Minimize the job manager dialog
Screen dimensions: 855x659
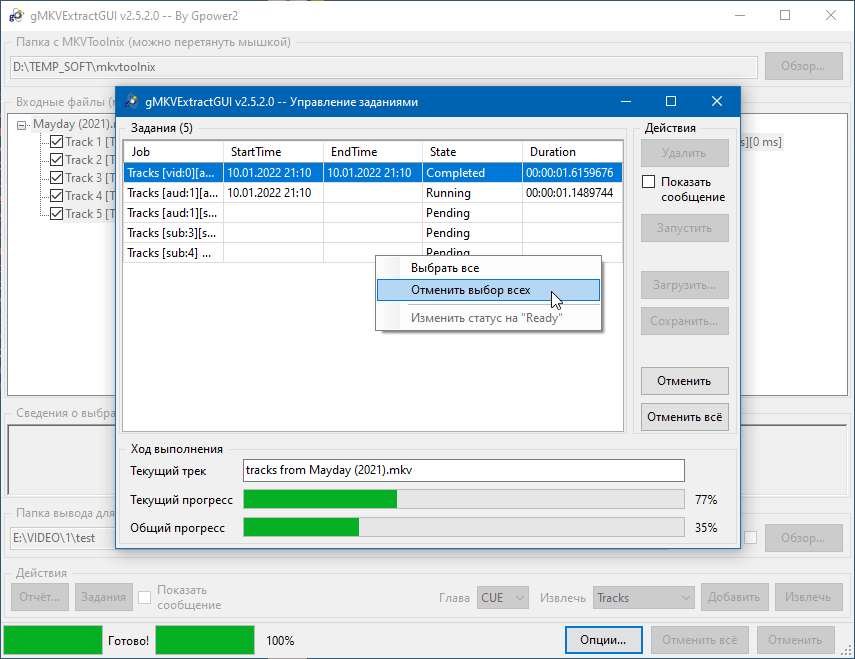[626, 101]
